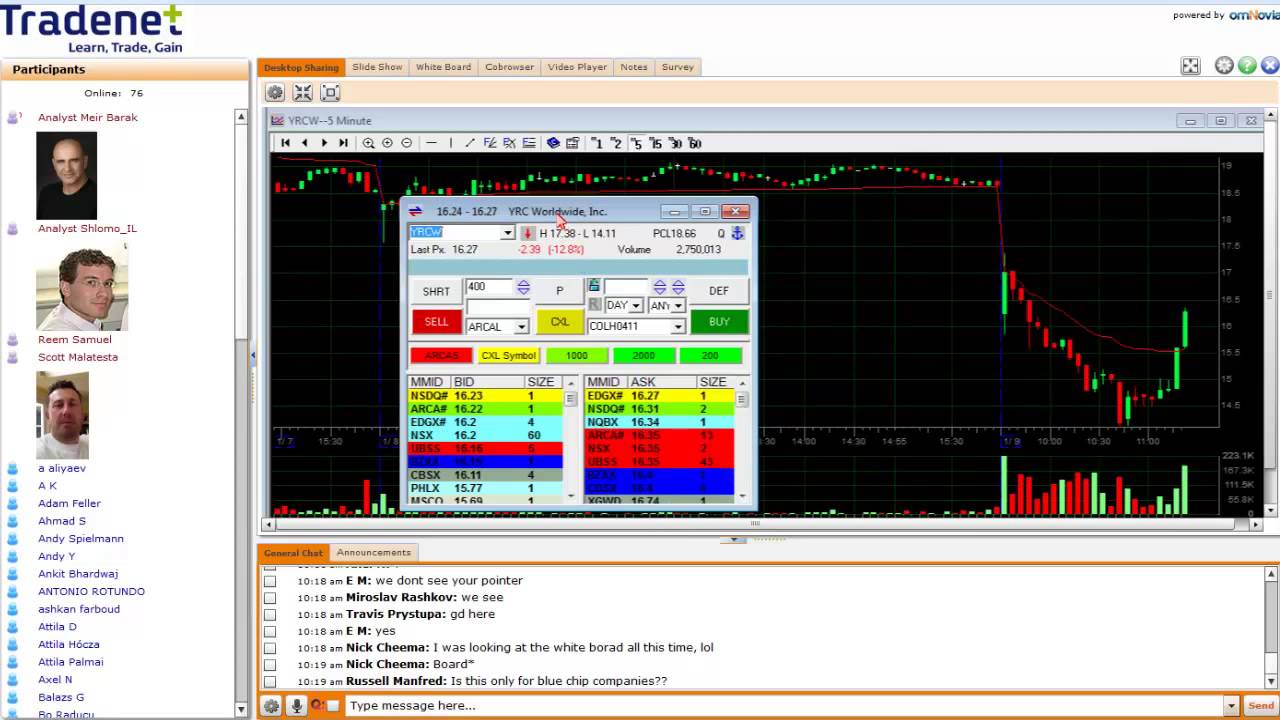Check box beside Miroslav Rashkov message

tap(269, 597)
